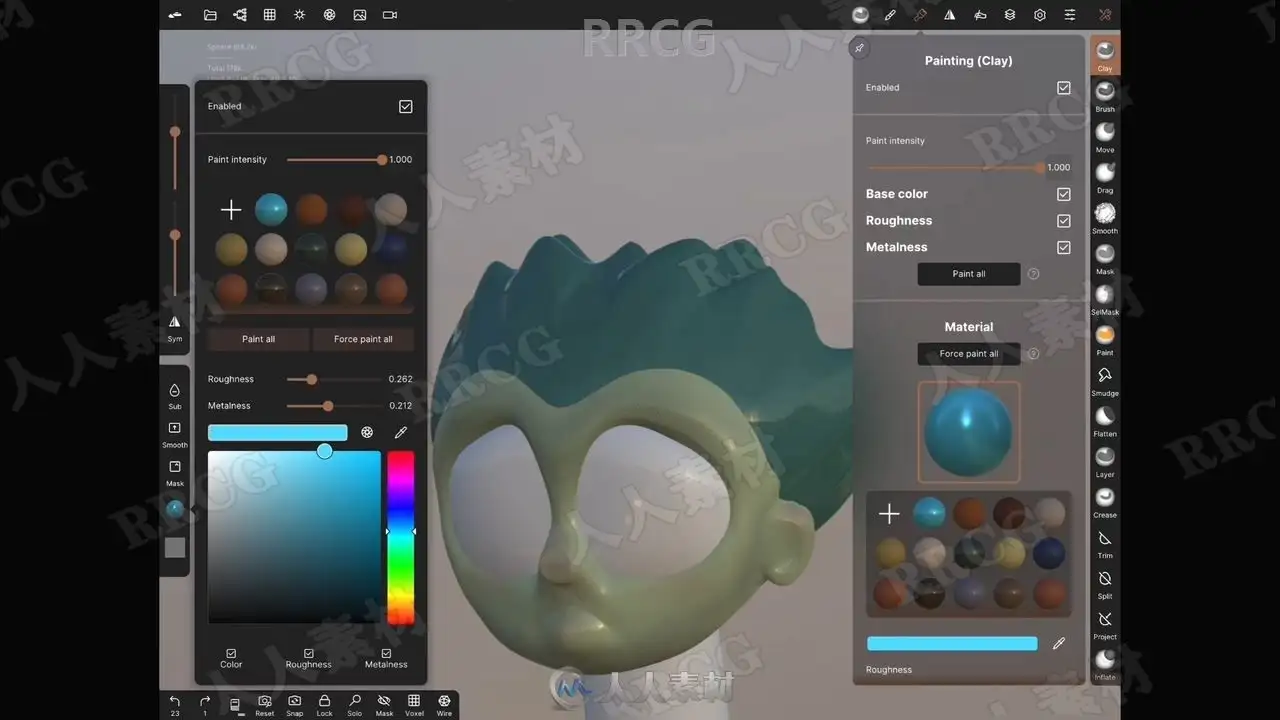This screenshot has width=1280, height=720.
Task: Toggle Metalness checkbox in Painting (Clay) panel
Action: pyautogui.click(x=1063, y=247)
